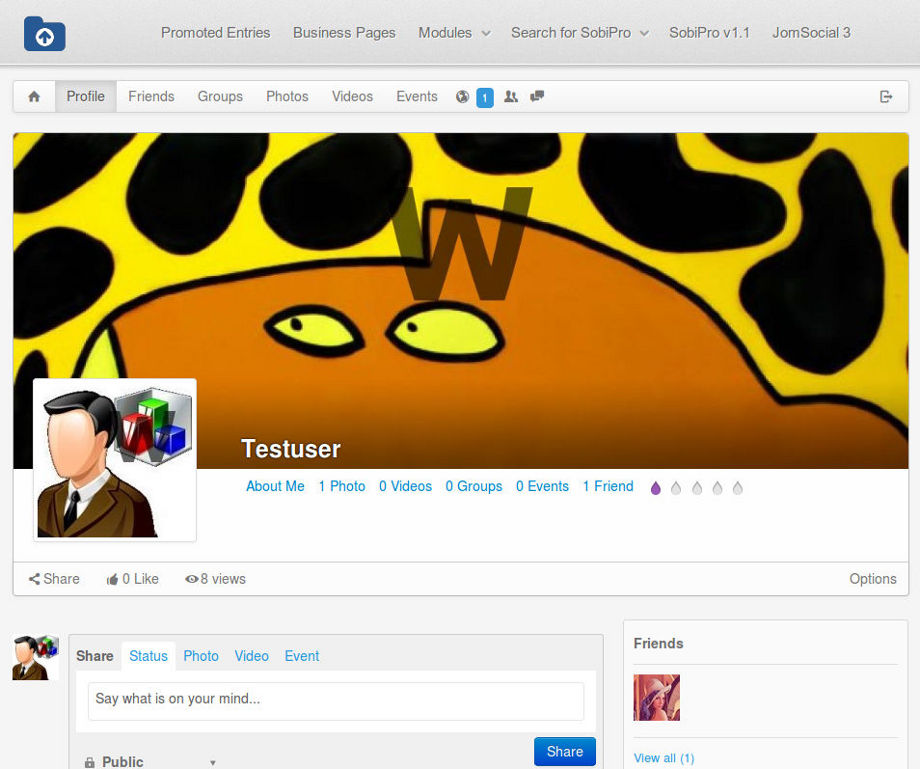Switch to the Event share tab
Screen dimensions: 920x769
pyautogui.click(x=302, y=656)
